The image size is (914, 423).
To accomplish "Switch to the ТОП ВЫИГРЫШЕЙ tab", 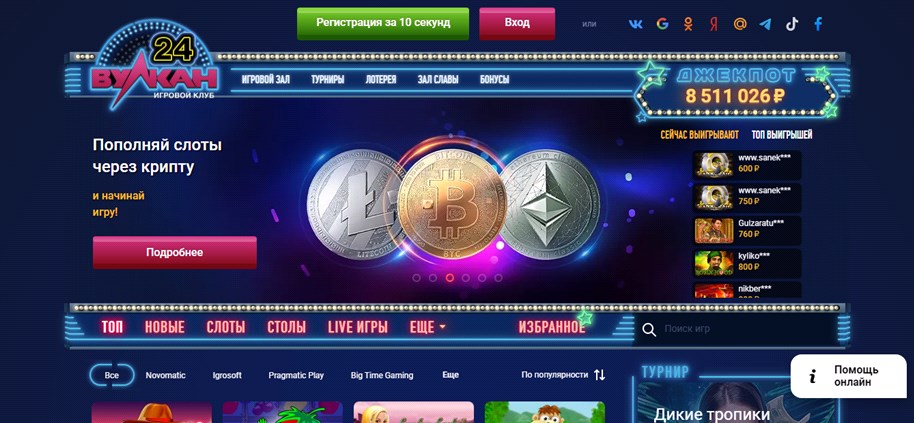I will [x=782, y=135].
